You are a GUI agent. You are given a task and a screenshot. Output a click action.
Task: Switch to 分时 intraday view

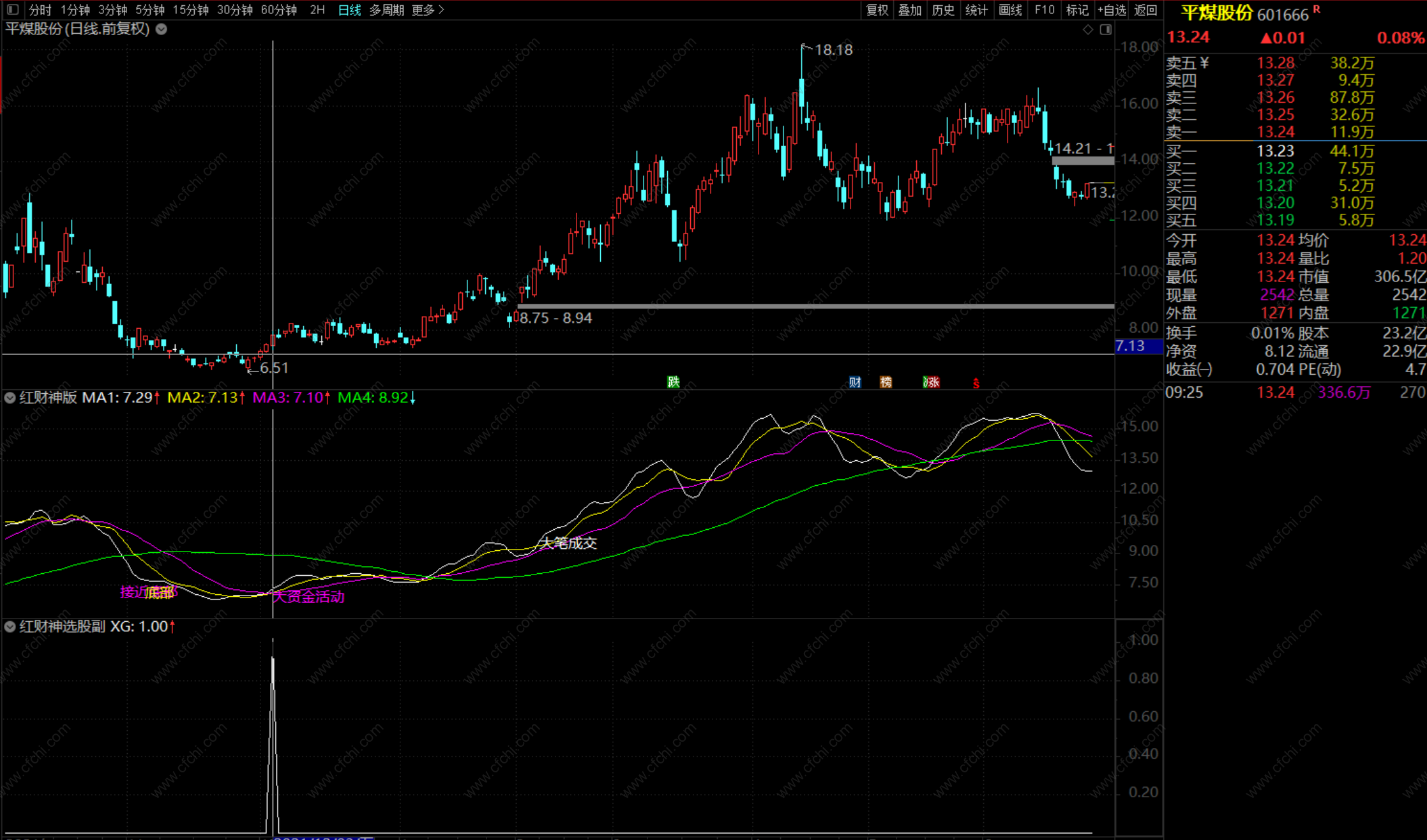(40, 10)
